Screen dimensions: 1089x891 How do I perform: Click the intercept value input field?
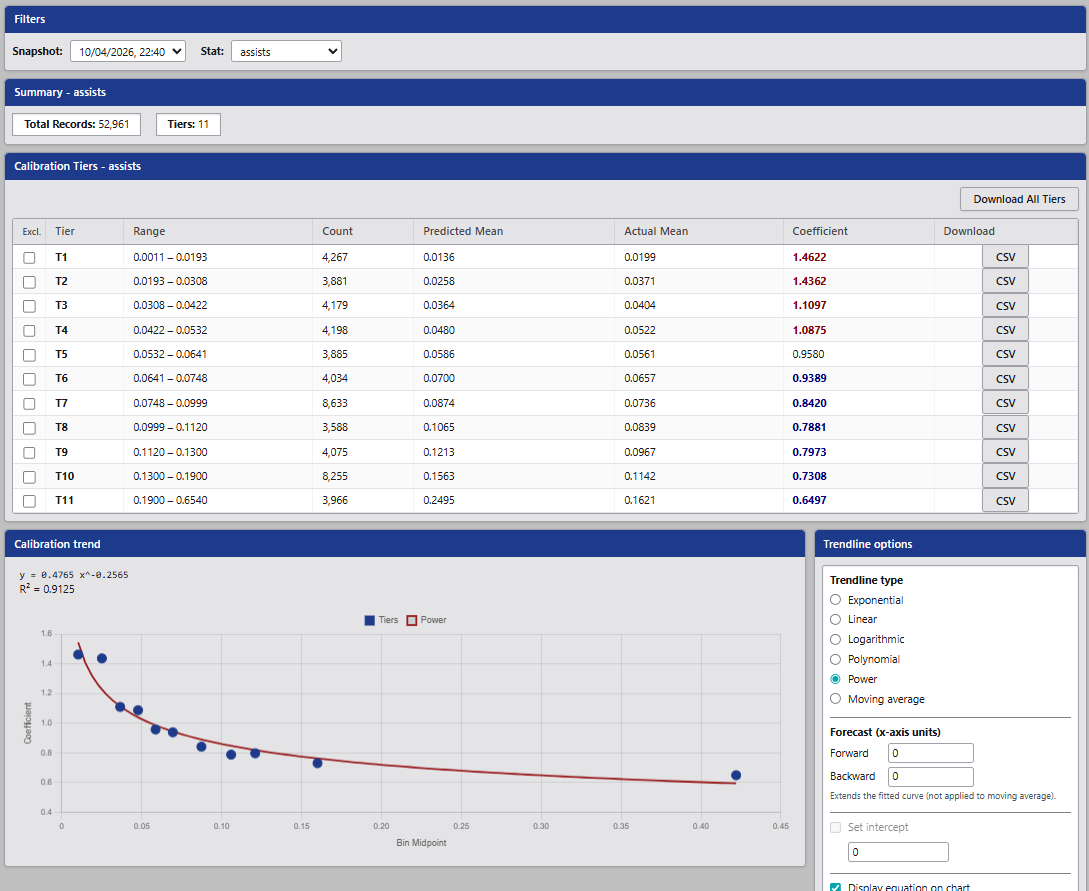[898, 852]
